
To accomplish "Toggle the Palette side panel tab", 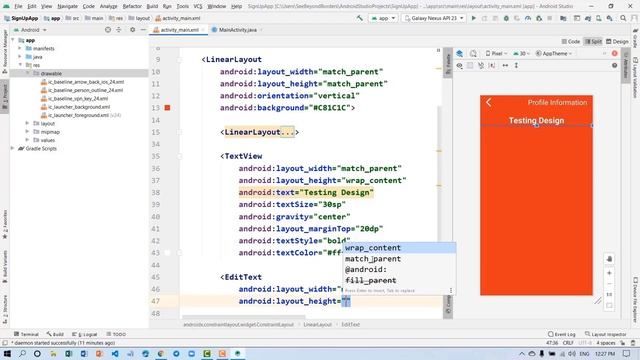I will click(x=448, y=64).
